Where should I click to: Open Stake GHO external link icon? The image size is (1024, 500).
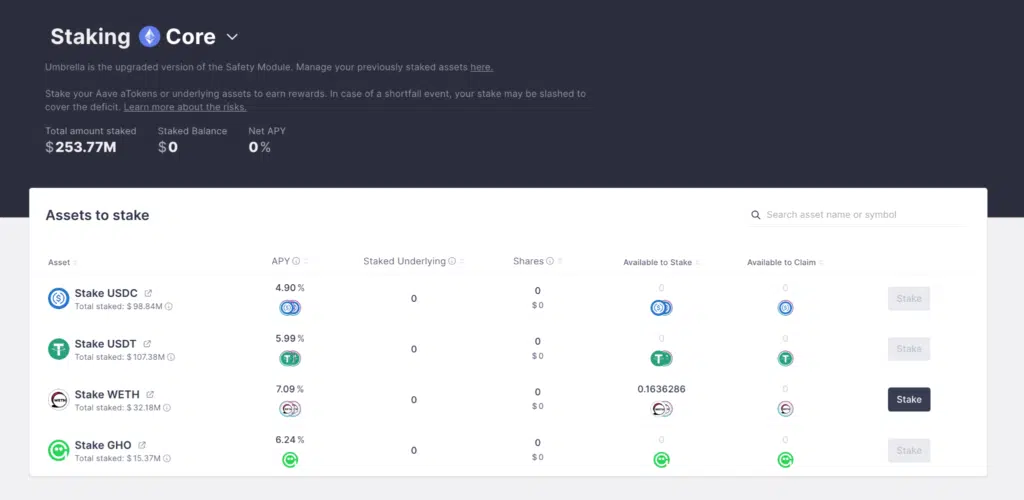(x=142, y=445)
